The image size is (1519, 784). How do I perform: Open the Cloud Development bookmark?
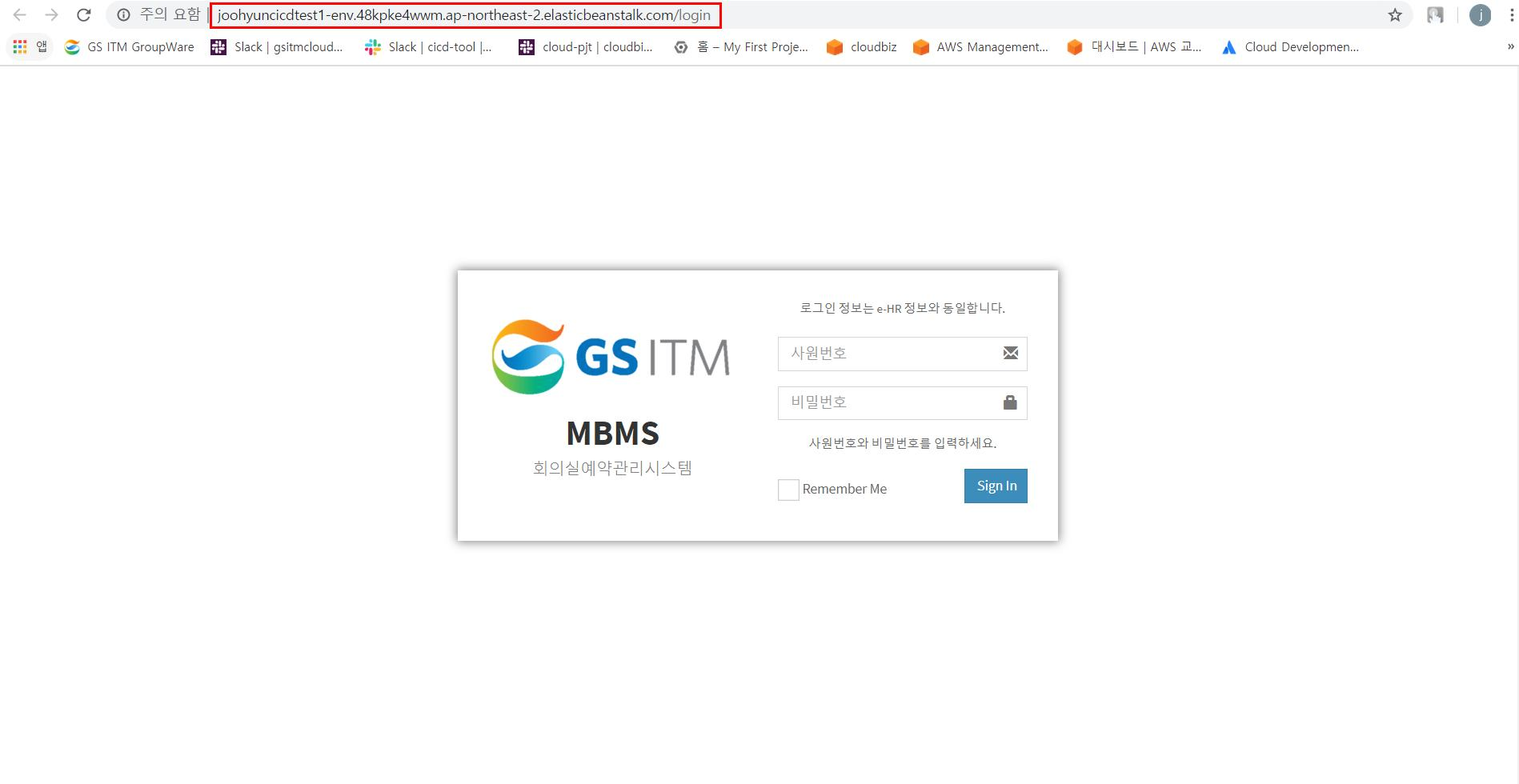point(1290,47)
